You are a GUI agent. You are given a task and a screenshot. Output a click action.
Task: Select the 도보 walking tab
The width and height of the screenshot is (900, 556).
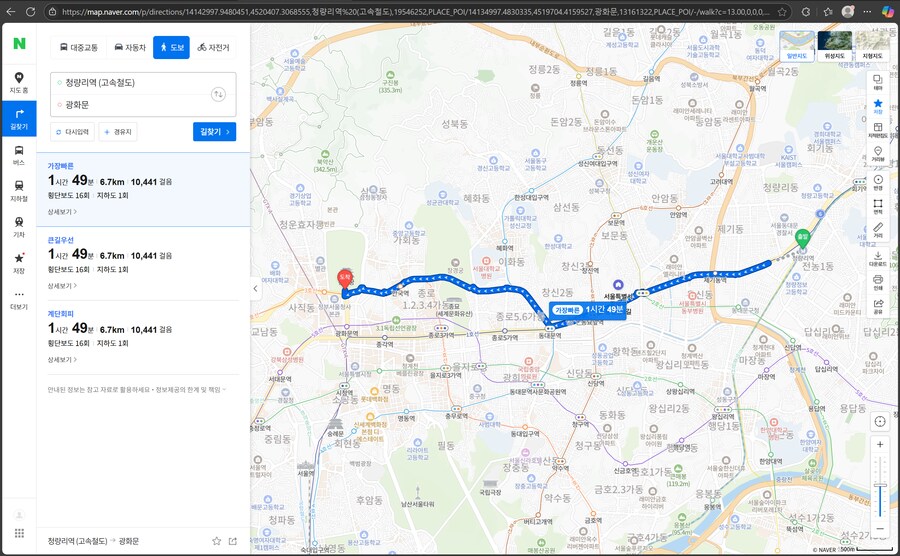(171, 48)
